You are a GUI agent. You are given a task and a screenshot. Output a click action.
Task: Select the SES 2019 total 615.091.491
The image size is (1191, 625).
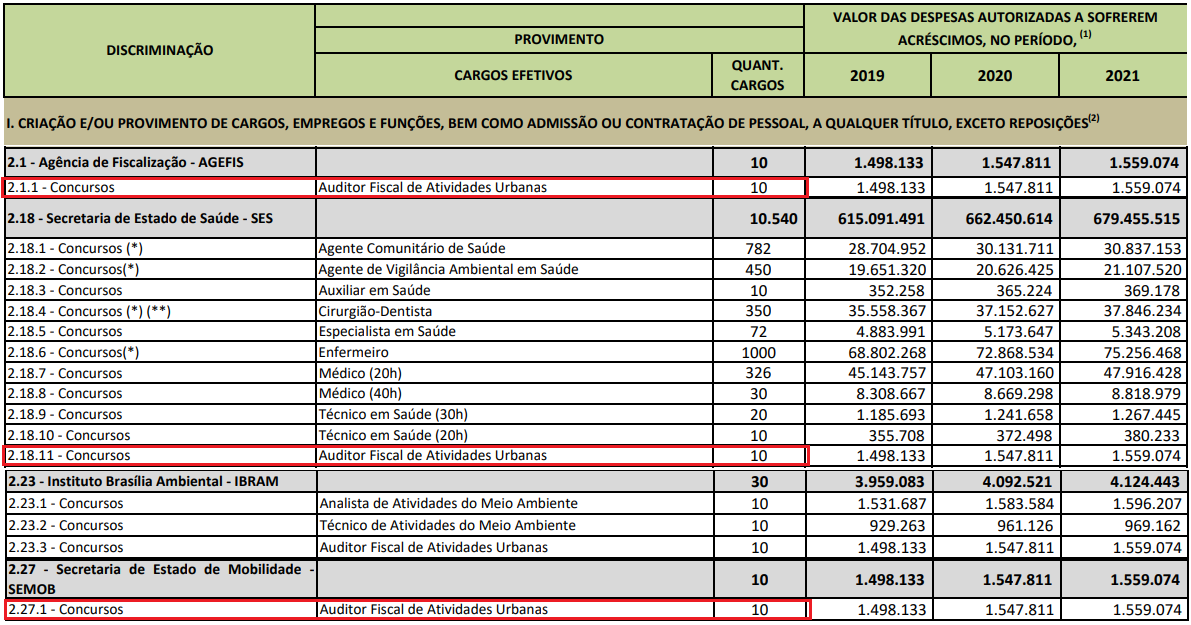click(x=881, y=219)
